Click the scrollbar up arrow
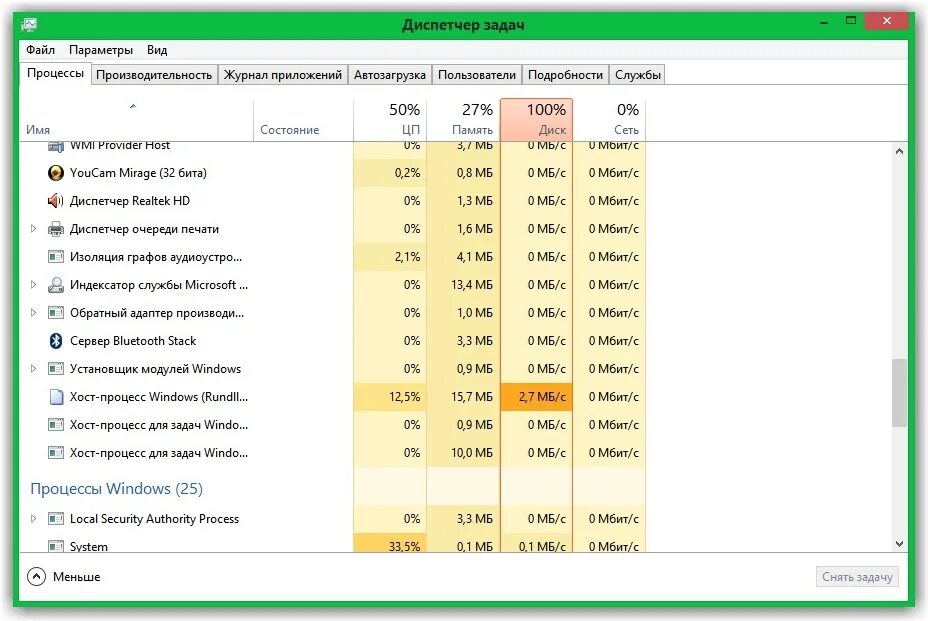This screenshot has width=928, height=621. pos(899,152)
